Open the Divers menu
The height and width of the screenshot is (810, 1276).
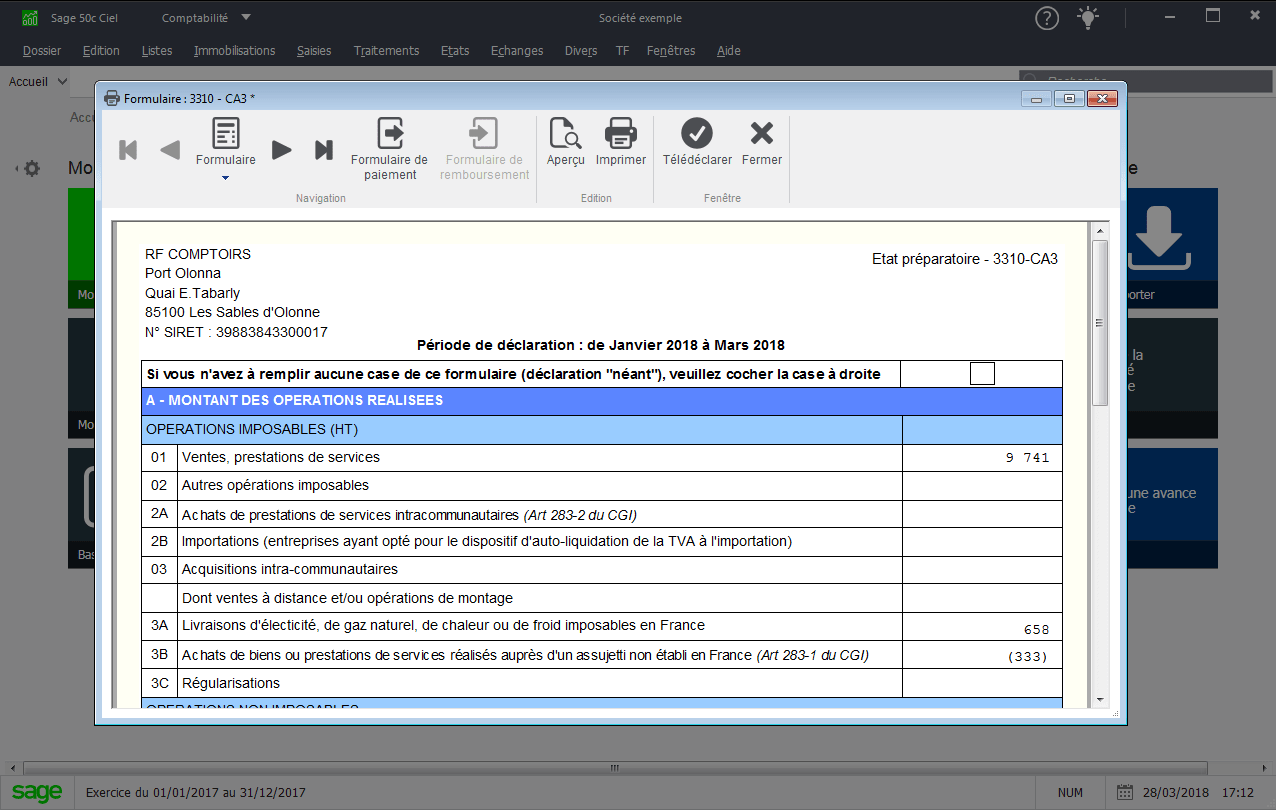pos(581,51)
